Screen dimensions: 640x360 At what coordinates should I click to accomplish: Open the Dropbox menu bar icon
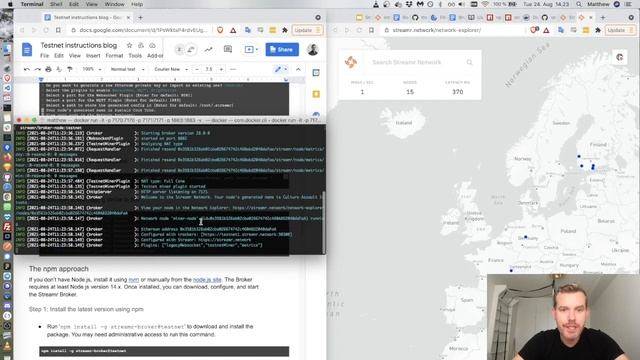click(409, 4)
